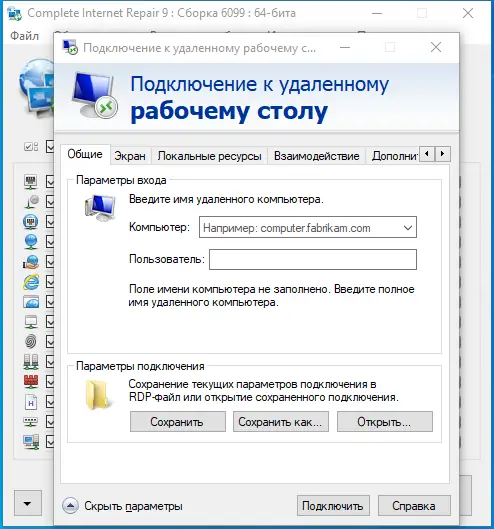
Task: Click the window with globe icon in repair list
Action: click(31, 302)
